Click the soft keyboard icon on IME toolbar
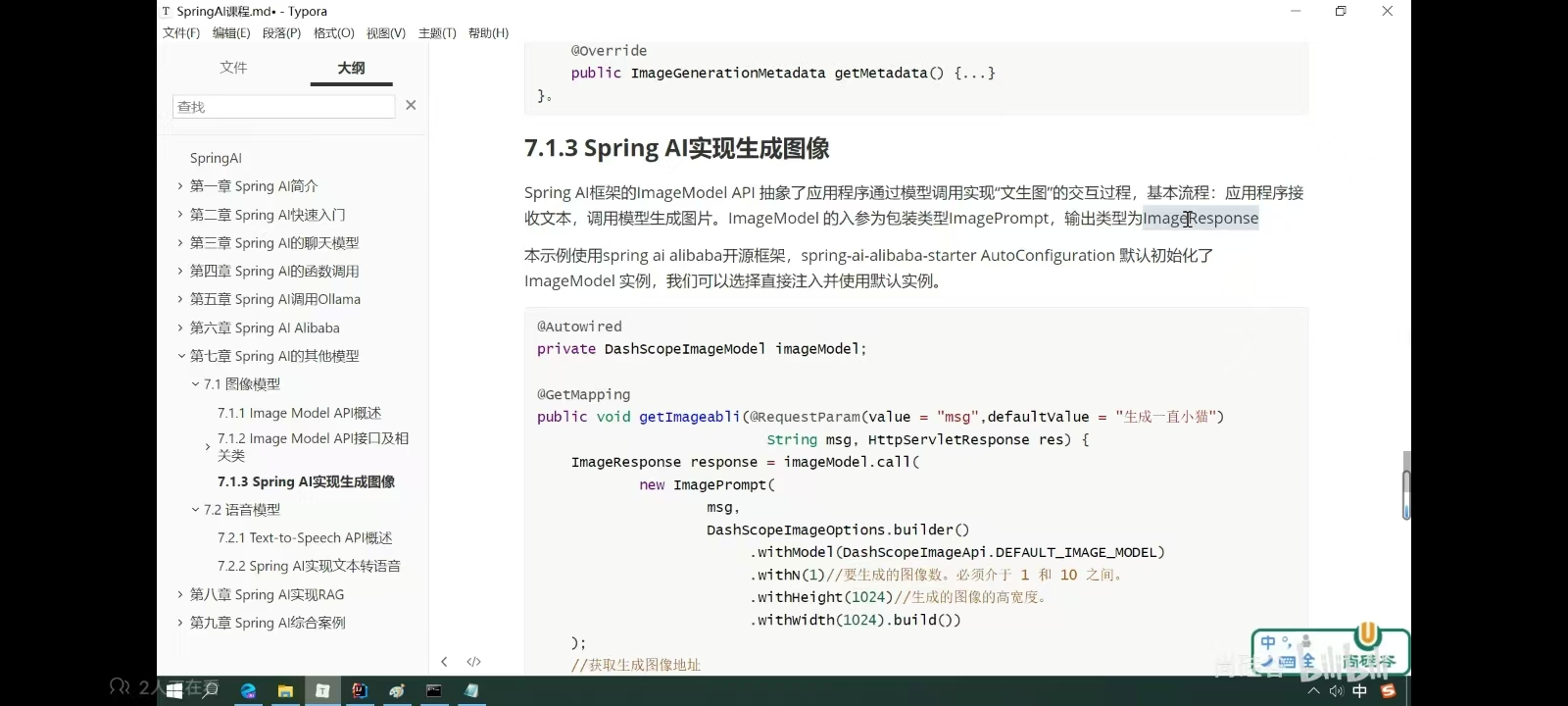 click(1288, 662)
